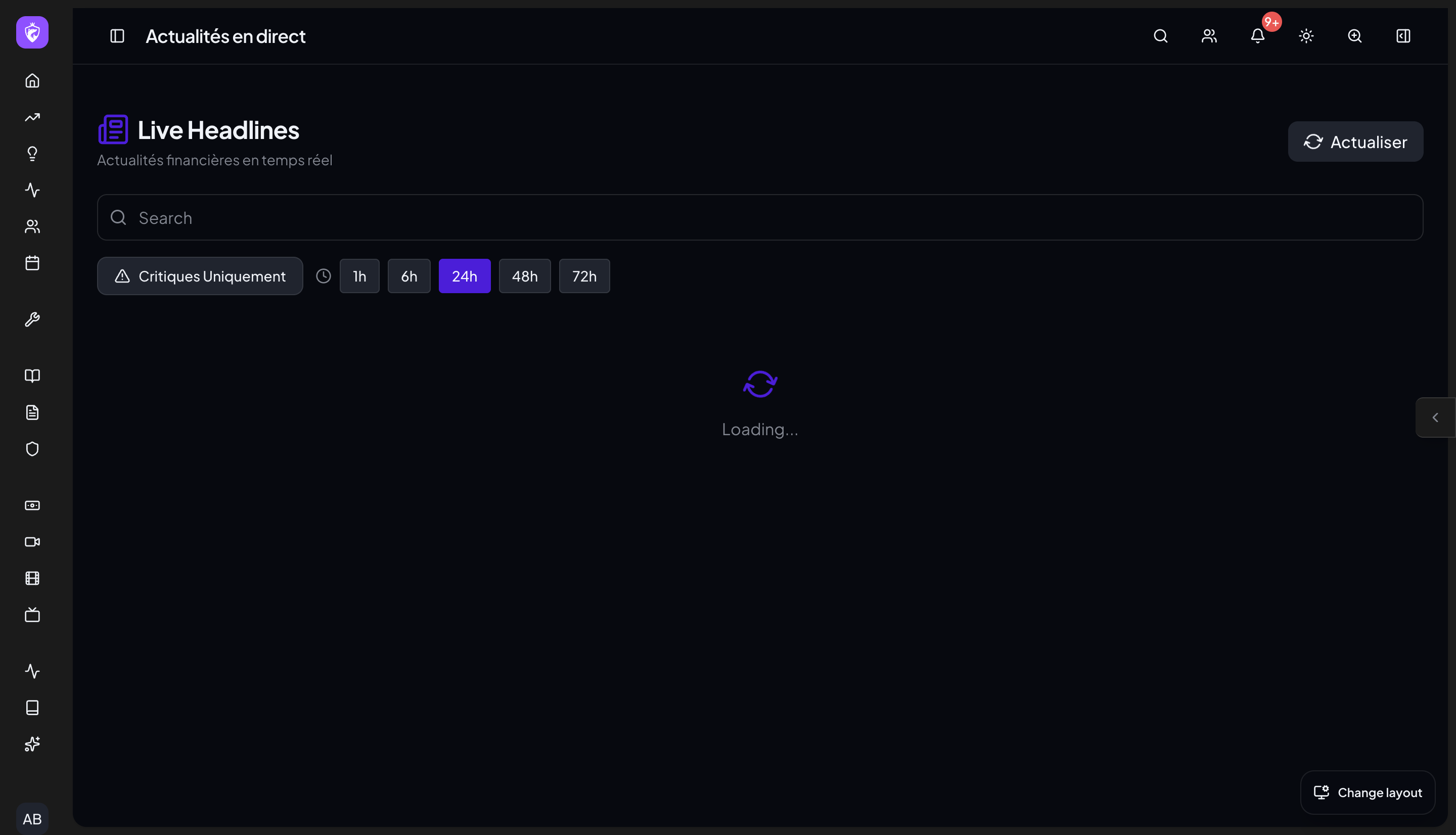1456x835 pixels.
Task: Click the search icon in top bar
Action: point(1161,36)
